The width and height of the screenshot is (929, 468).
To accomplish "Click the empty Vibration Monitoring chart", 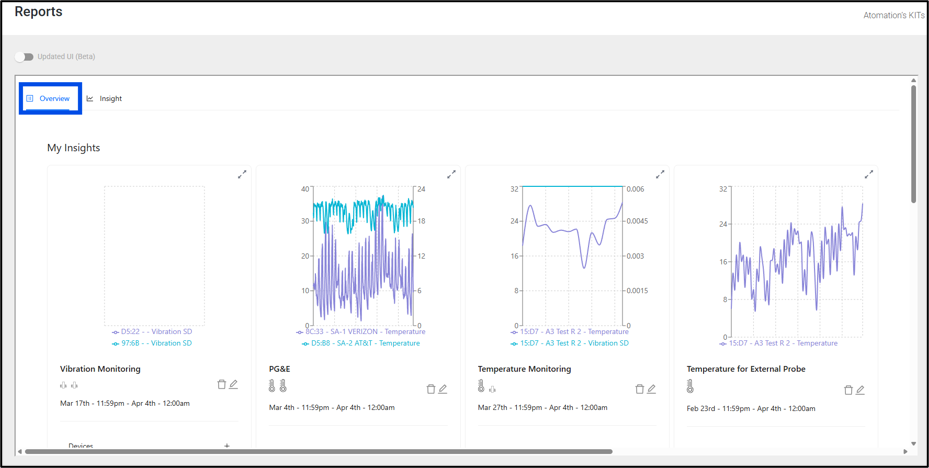I will point(155,256).
